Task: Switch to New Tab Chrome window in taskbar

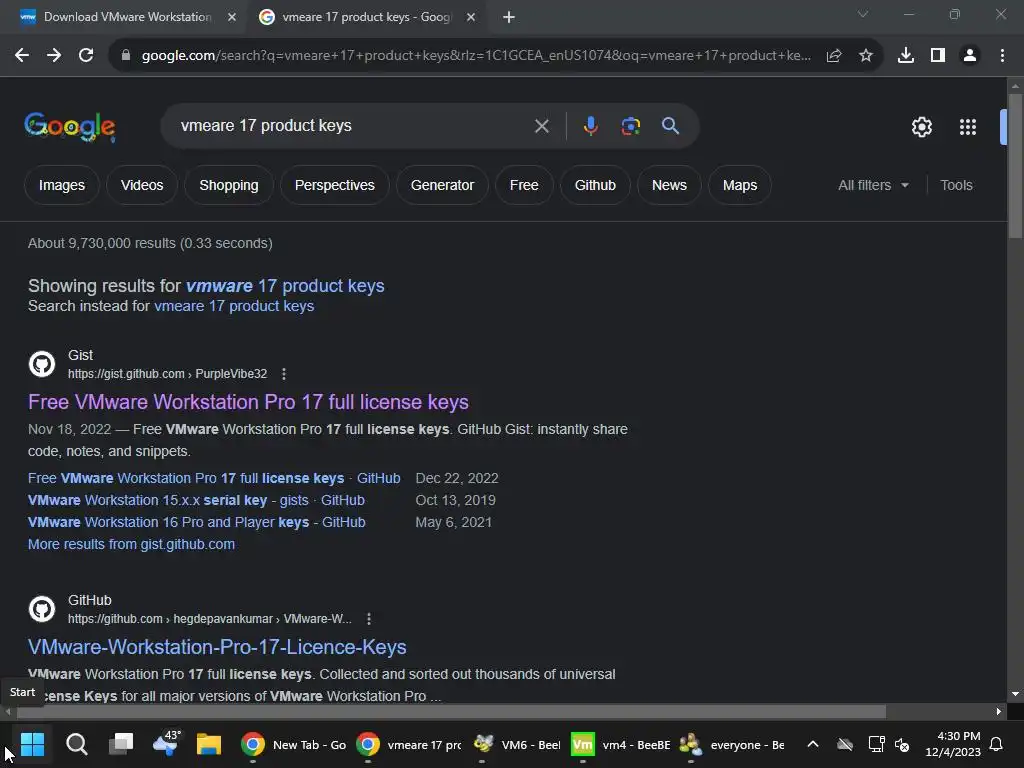Action: click(x=294, y=745)
